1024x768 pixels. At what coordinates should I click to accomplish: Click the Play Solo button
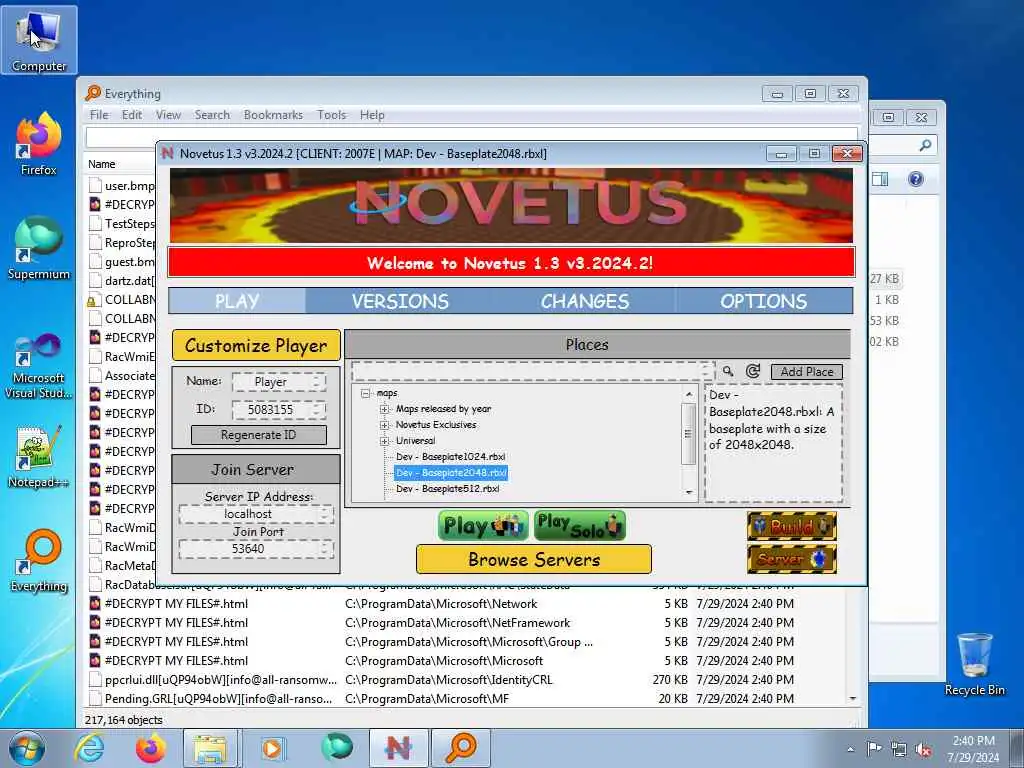click(580, 526)
